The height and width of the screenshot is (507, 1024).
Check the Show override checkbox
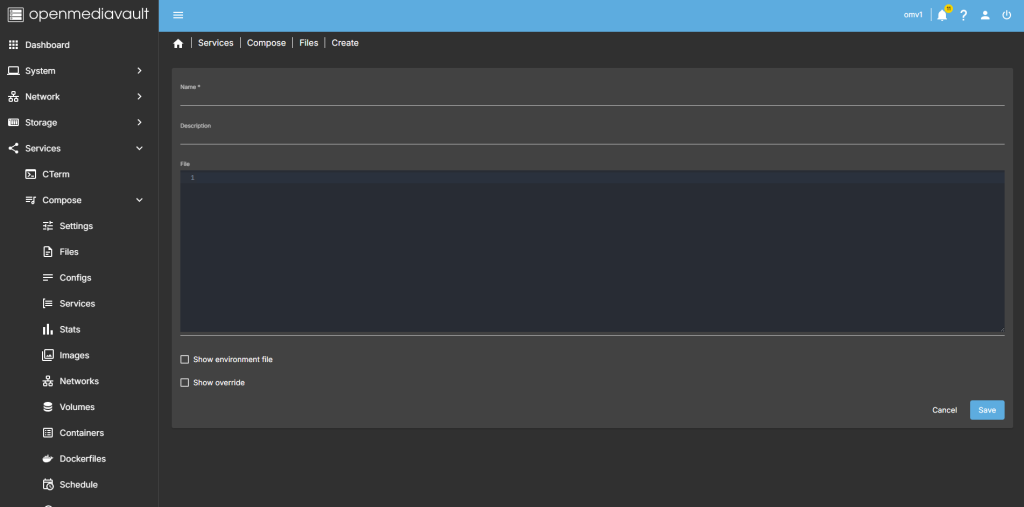click(x=184, y=382)
